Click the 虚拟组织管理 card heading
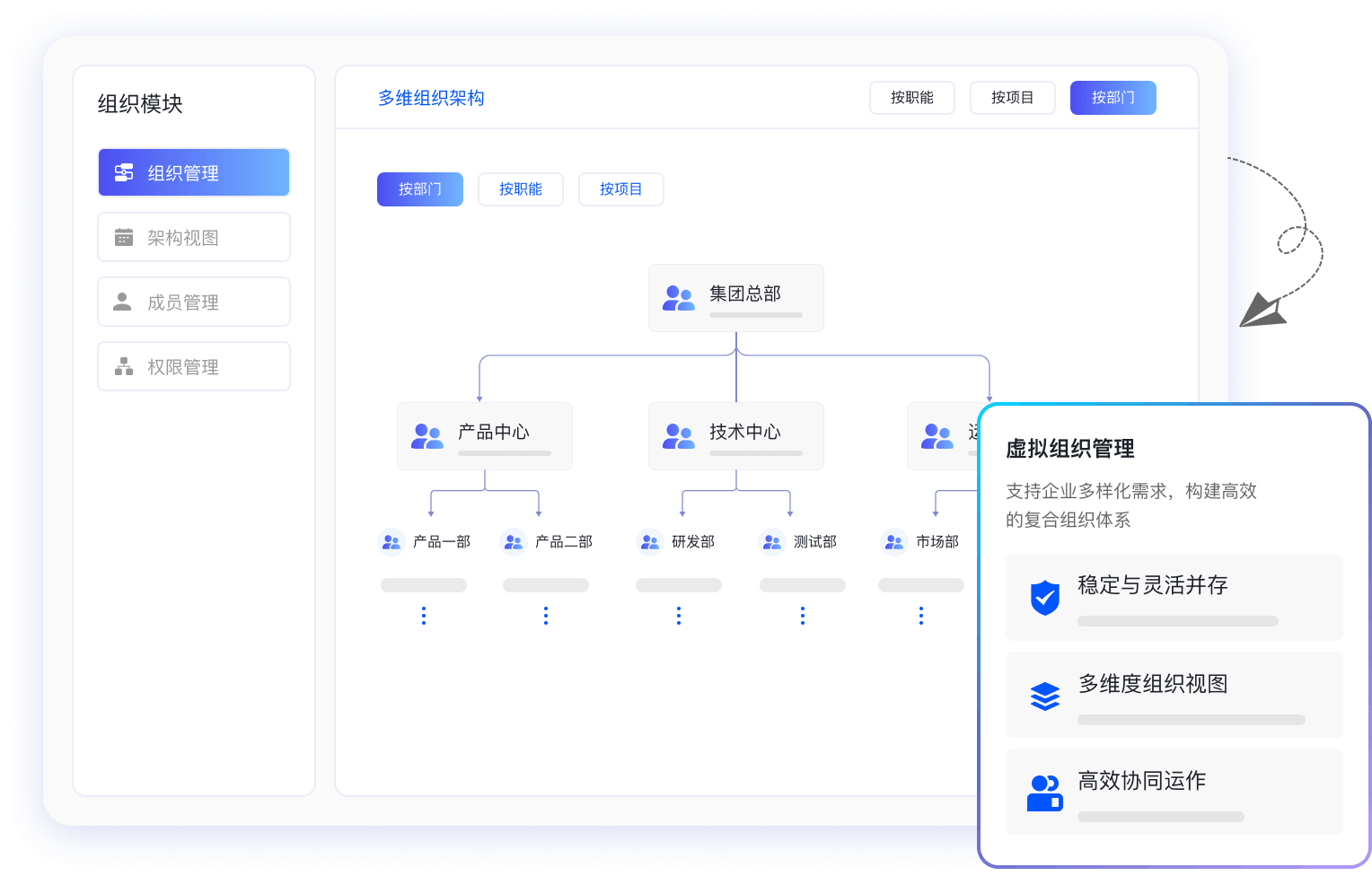This screenshot has height=876, width=1372. pyautogui.click(x=1070, y=449)
